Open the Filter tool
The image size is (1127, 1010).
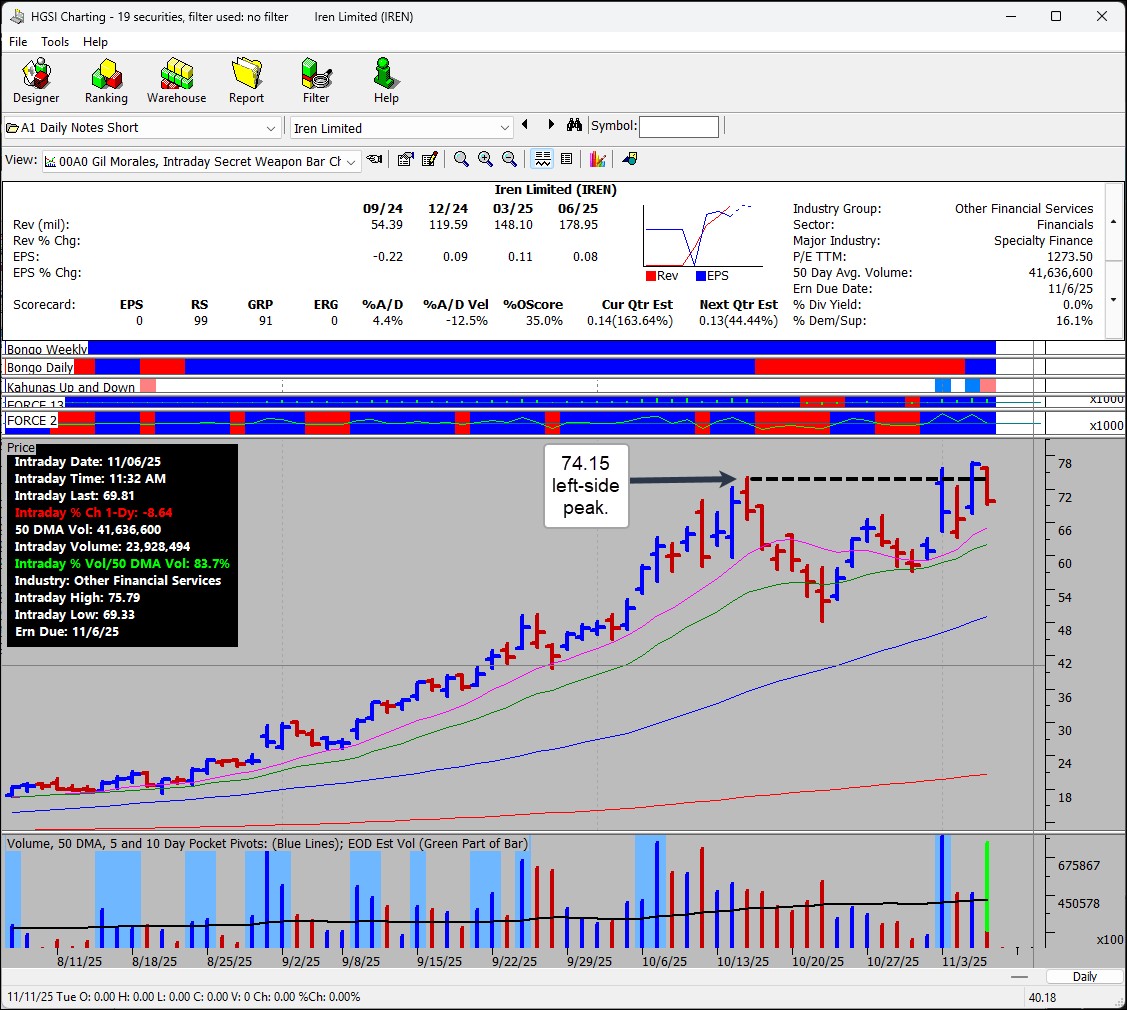click(x=316, y=81)
